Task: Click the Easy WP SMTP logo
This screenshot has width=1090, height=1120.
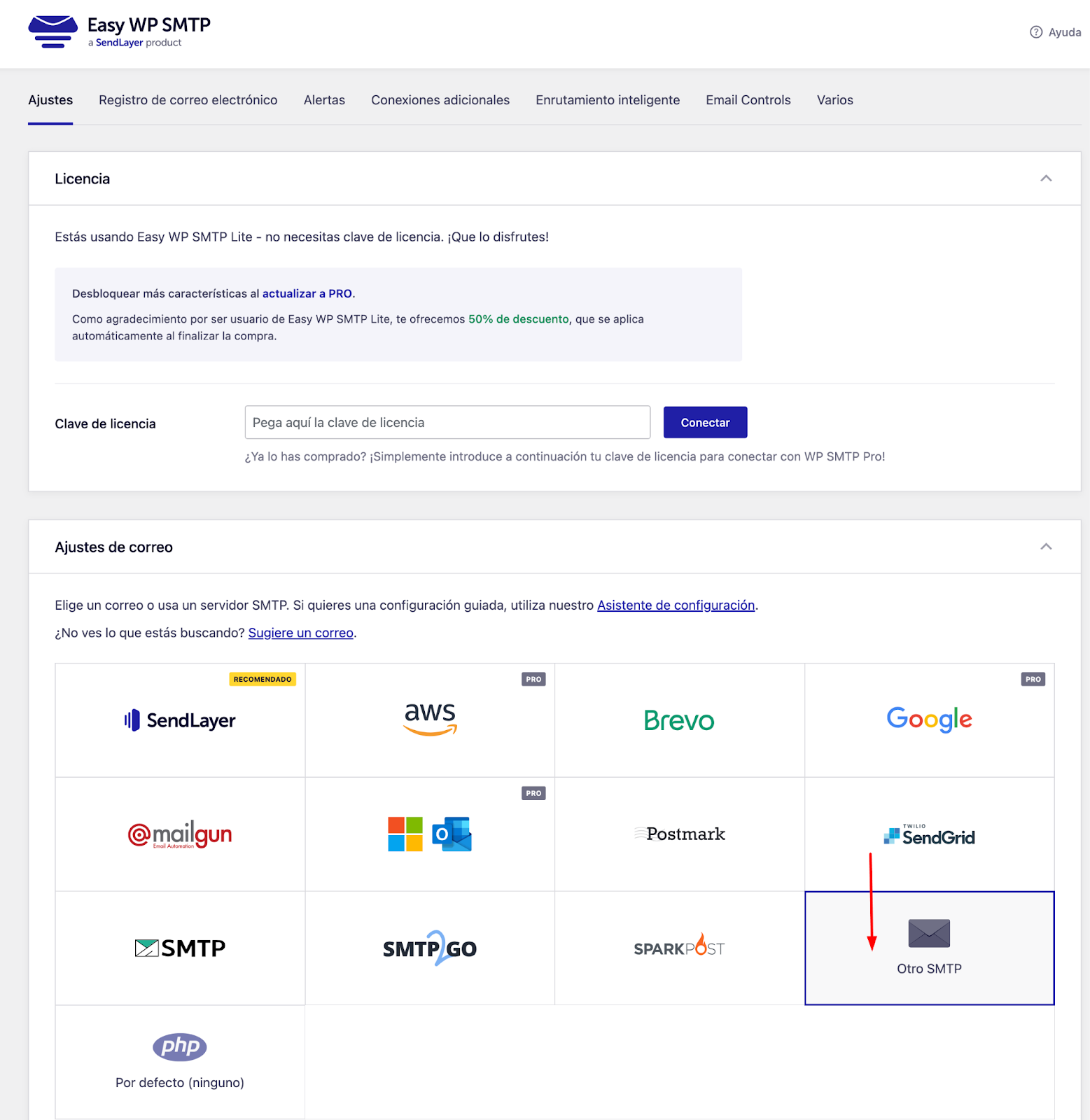Action: (x=119, y=32)
